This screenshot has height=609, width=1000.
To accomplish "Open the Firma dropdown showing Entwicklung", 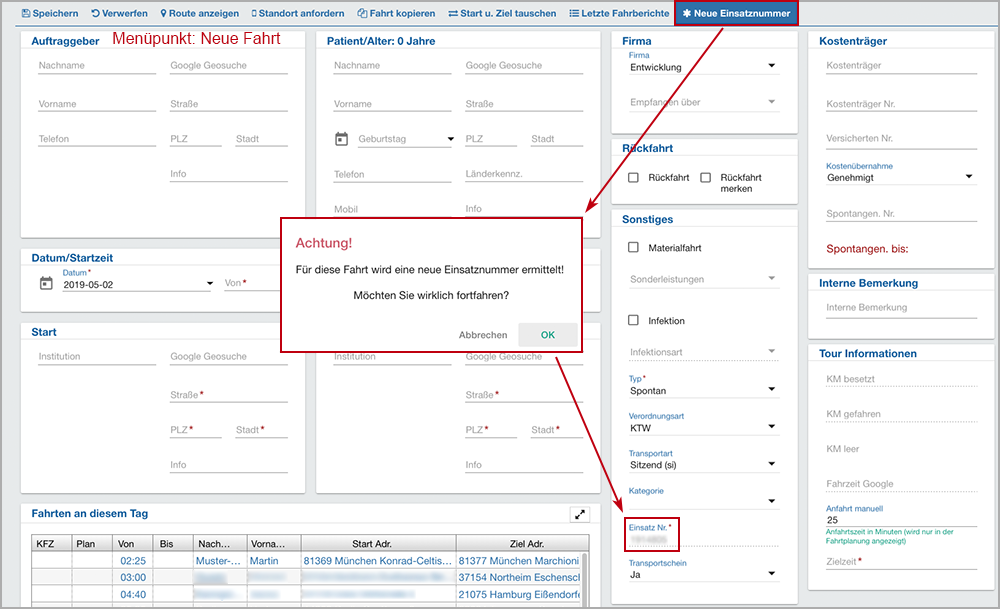I will point(703,67).
